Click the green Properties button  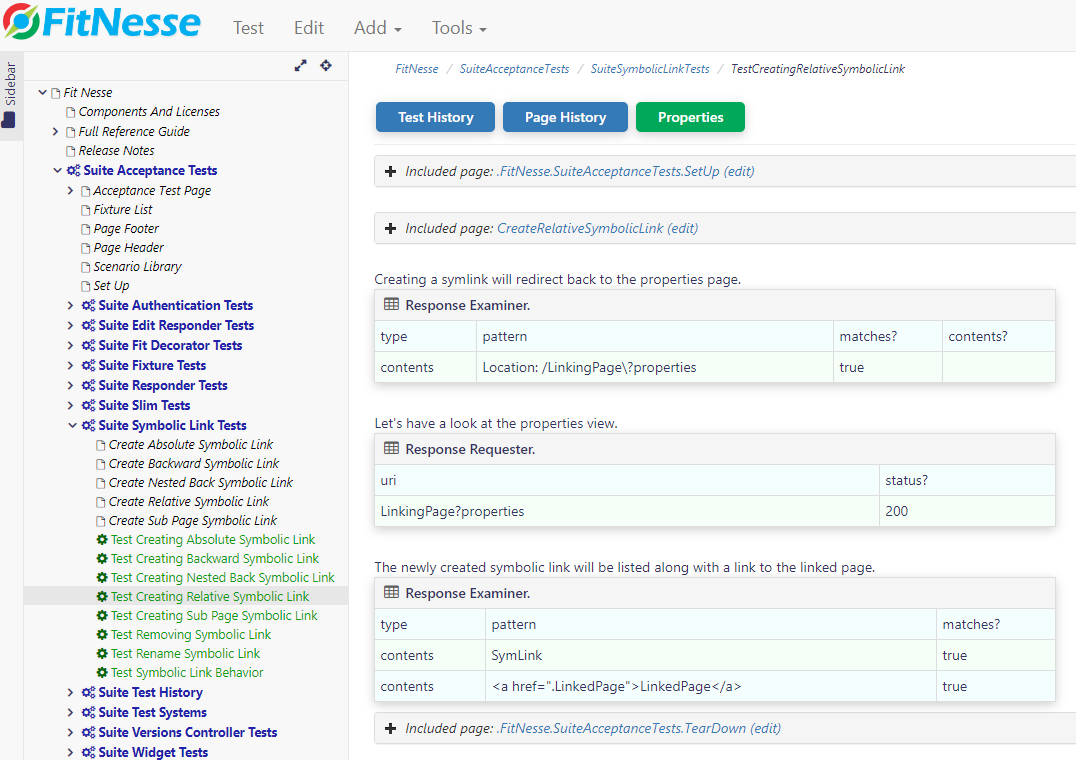pos(690,117)
